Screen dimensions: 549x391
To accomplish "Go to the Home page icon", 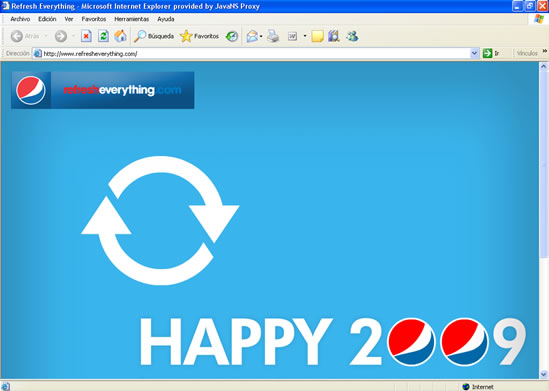I will (x=120, y=36).
